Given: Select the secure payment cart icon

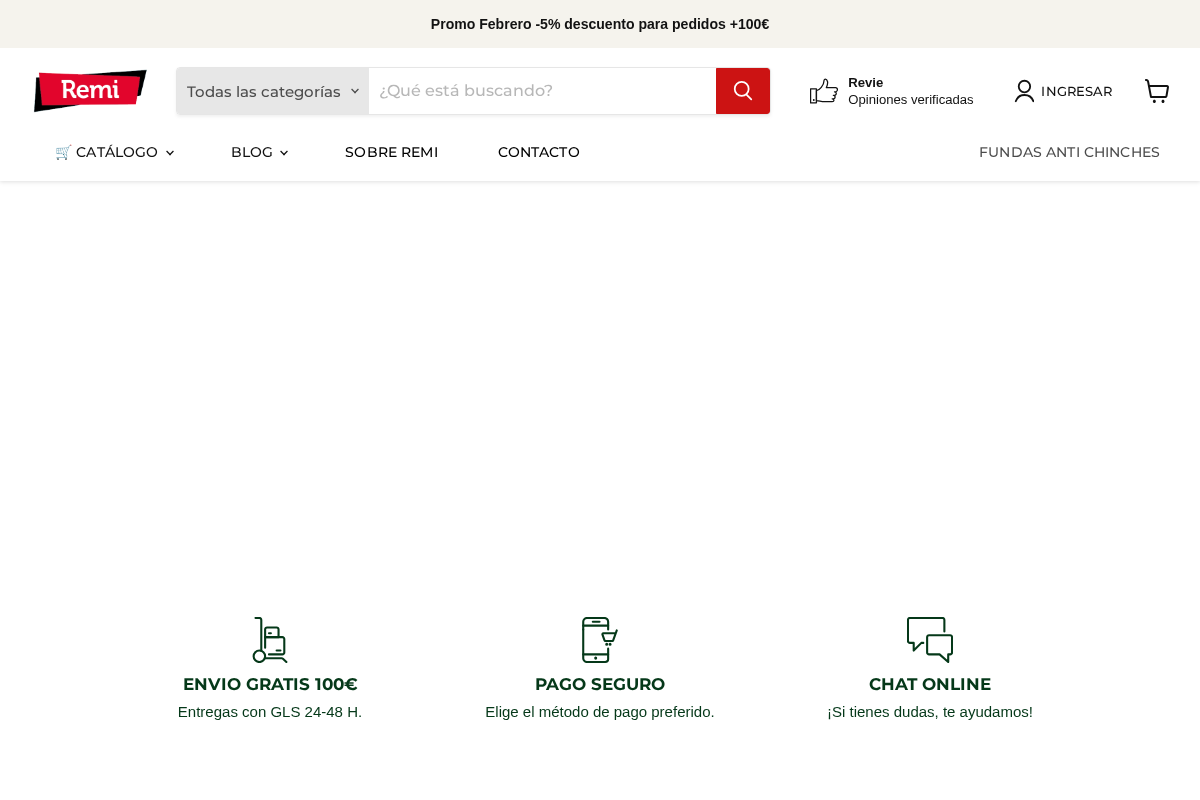Looking at the screenshot, I should 600,640.
